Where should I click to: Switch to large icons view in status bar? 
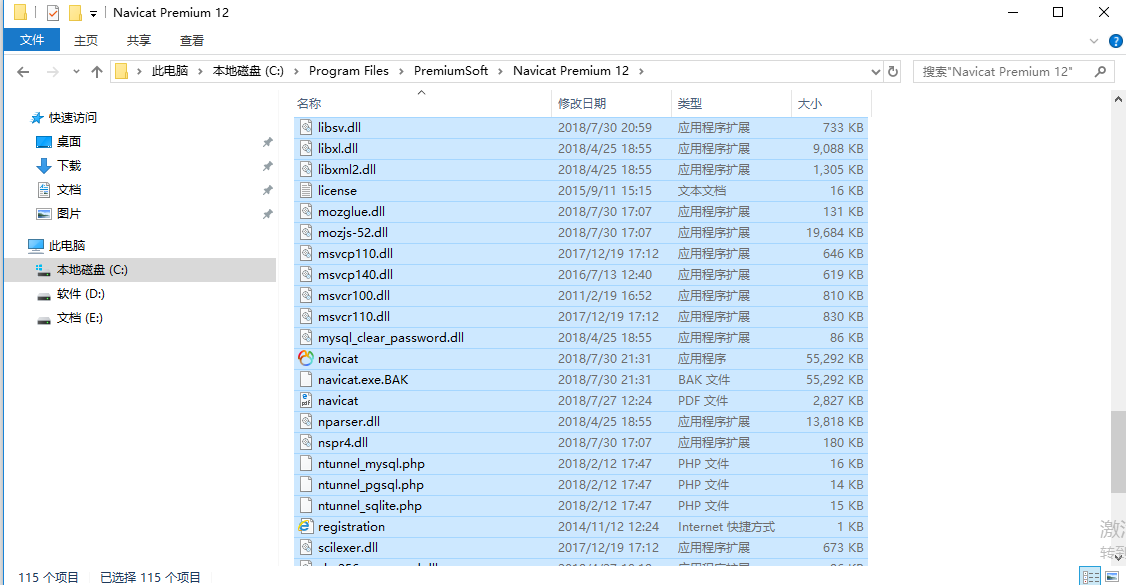tap(1112, 576)
